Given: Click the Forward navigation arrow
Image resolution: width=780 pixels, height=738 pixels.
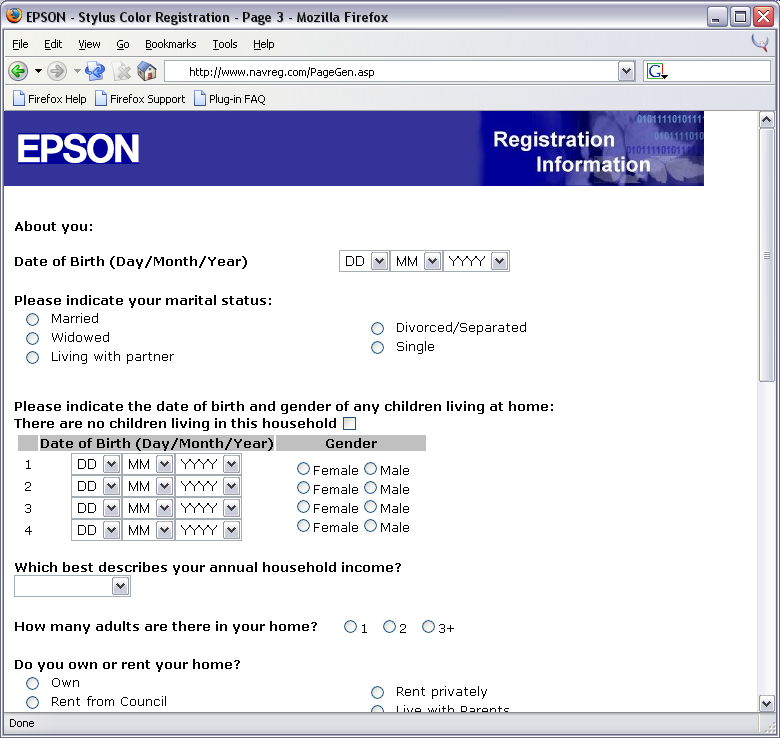Looking at the screenshot, I should [57, 71].
